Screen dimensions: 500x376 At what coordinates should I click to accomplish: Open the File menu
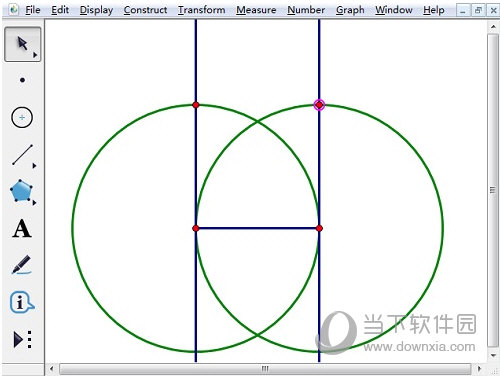coord(33,10)
